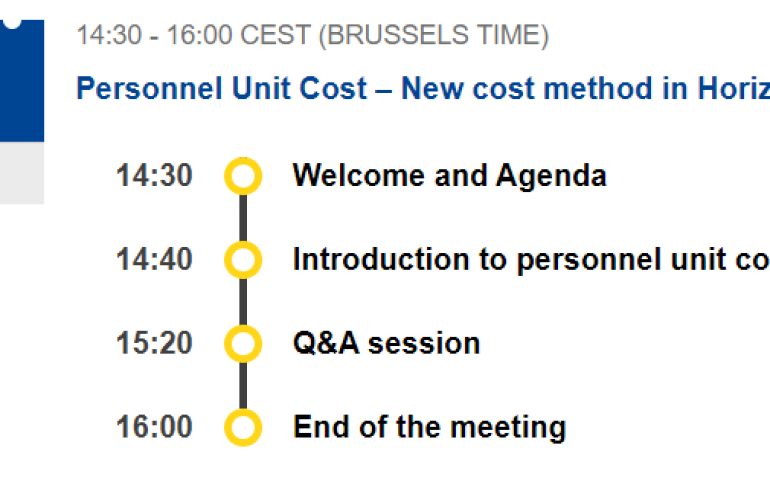Click timeline line between 14:30 and 14:40
770x500 pixels.
pos(243,218)
